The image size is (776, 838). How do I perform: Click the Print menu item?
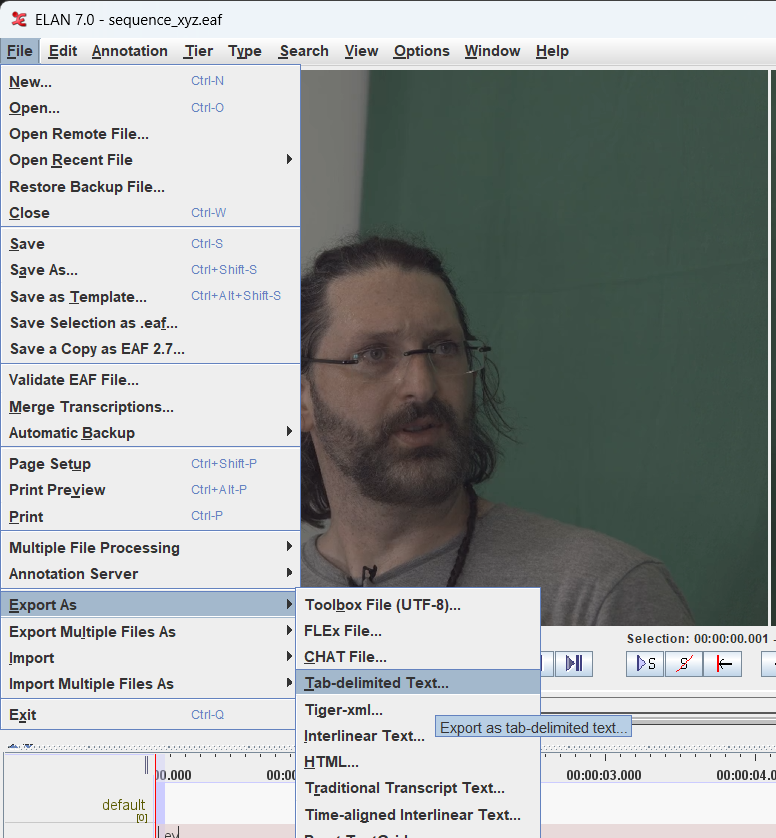[150, 516]
